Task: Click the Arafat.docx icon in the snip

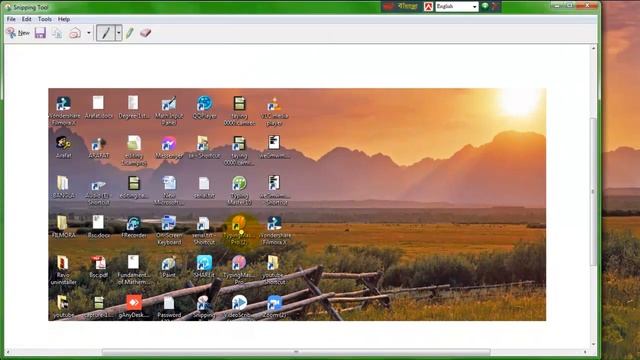Action: [x=98, y=107]
